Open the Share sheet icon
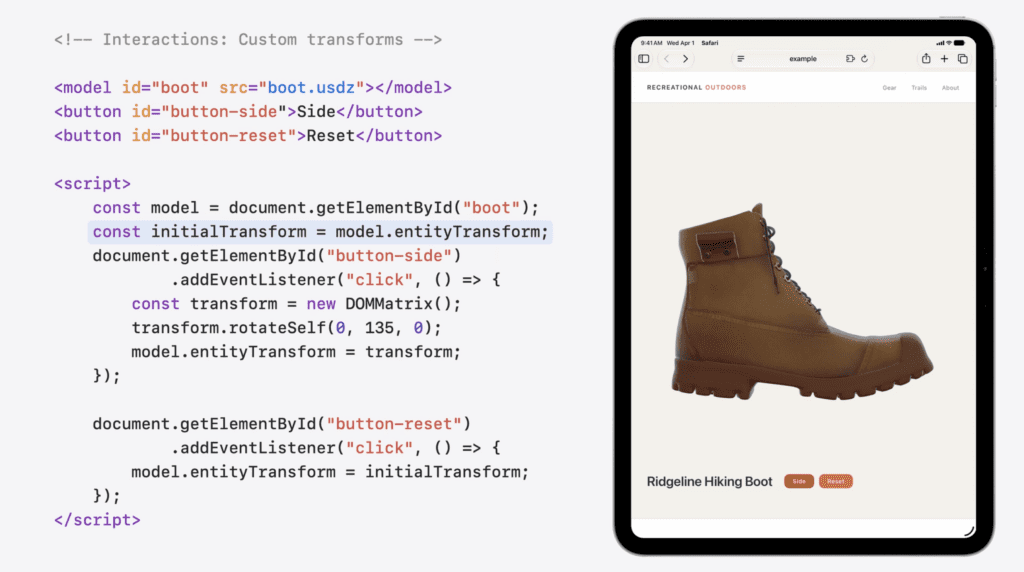Image resolution: width=1024 pixels, height=572 pixels. click(x=926, y=59)
